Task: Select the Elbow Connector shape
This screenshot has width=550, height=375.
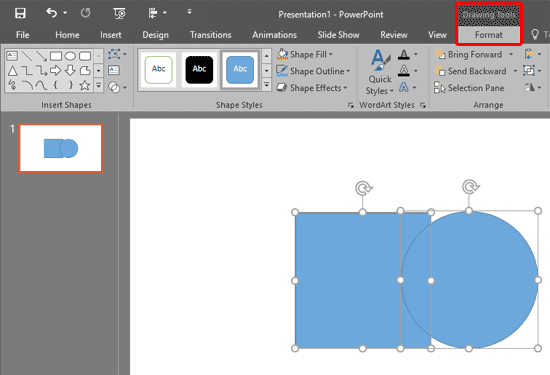Action: [x=27, y=71]
